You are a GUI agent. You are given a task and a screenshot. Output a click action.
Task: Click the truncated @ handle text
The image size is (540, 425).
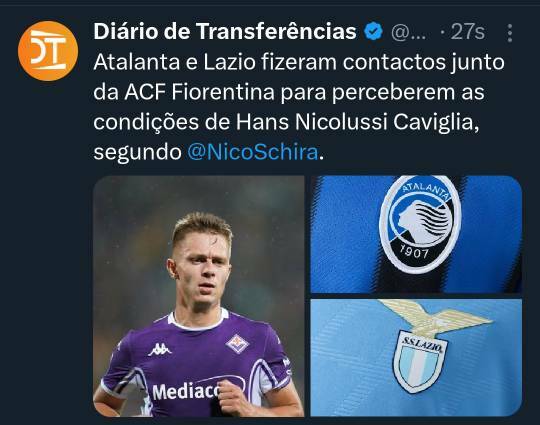[409, 33]
